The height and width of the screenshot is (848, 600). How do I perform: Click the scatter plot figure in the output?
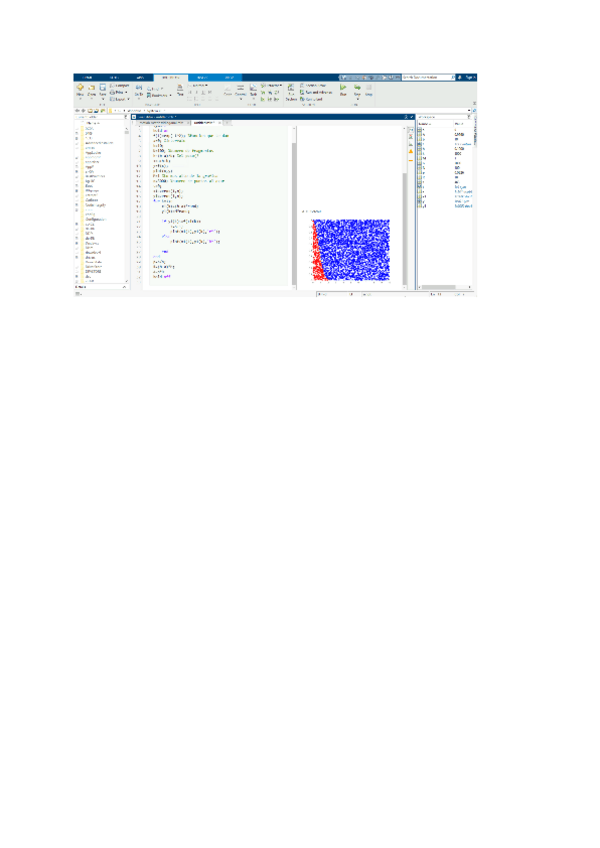point(350,249)
